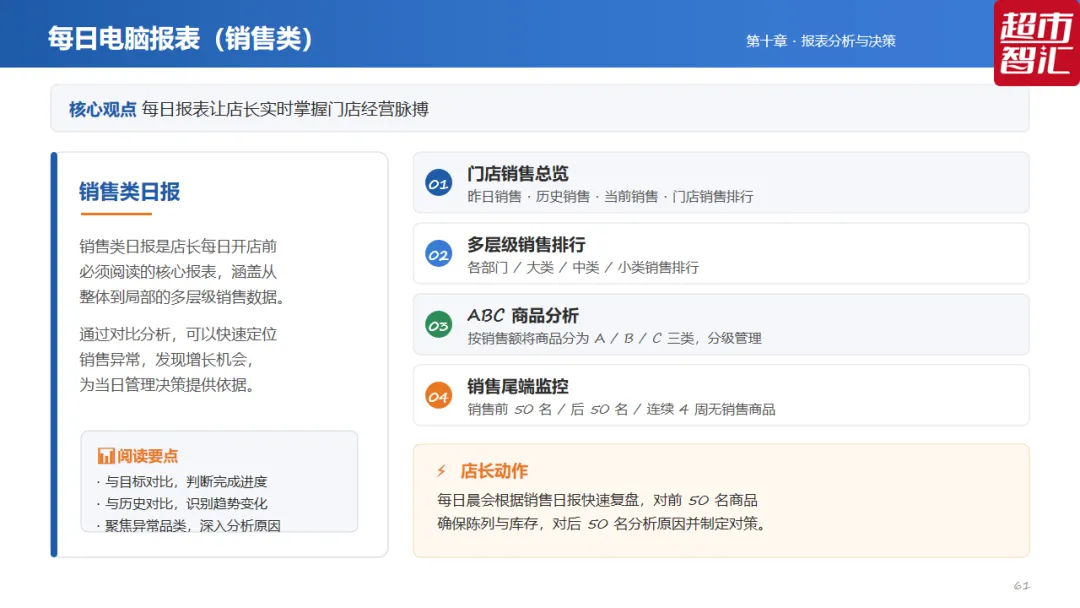Click the lightning bolt icon beside 店长动作
This screenshot has height=608, width=1080.
point(442,471)
